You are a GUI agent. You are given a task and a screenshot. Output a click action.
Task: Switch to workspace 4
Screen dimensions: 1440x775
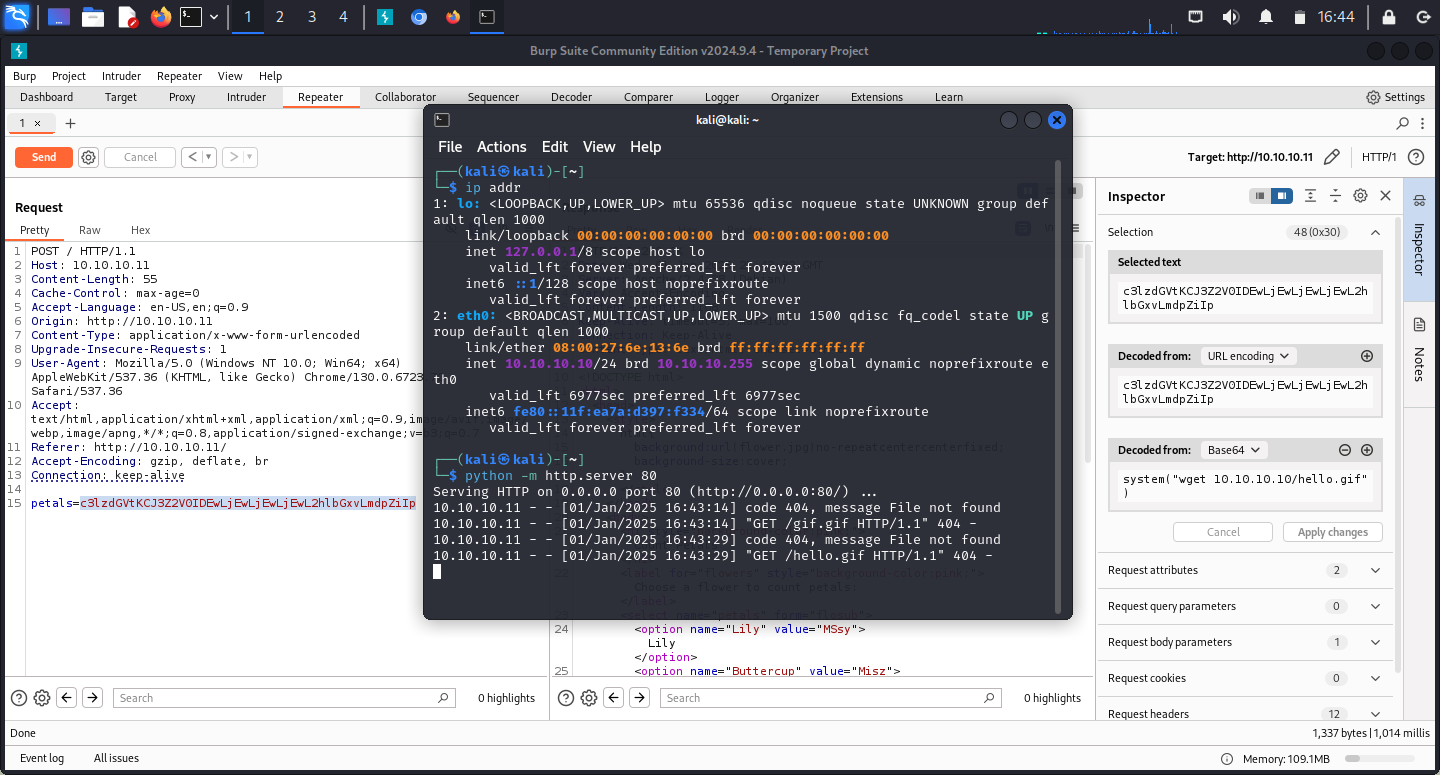[x=344, y=17]
